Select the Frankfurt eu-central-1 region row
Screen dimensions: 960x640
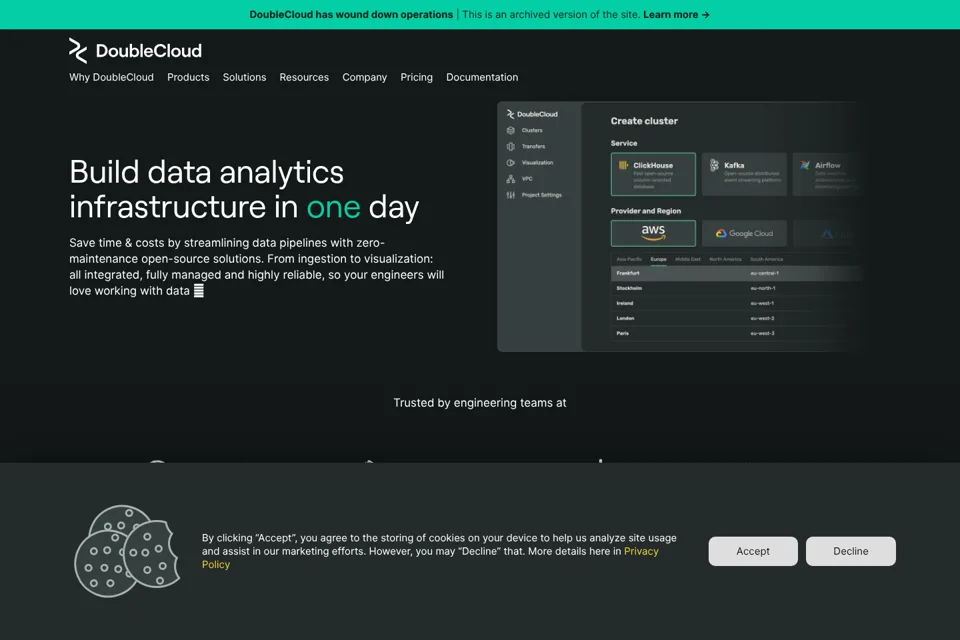click(737, 273)
